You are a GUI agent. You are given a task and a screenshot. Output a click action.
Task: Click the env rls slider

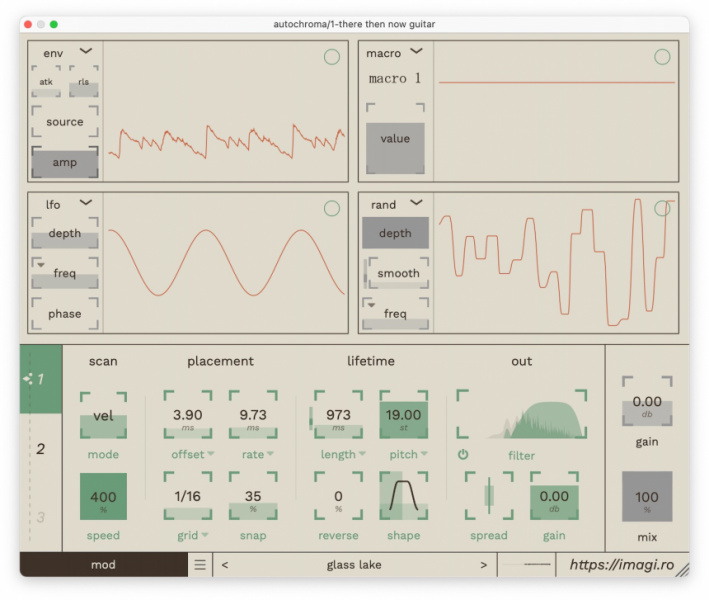point(84,82)
